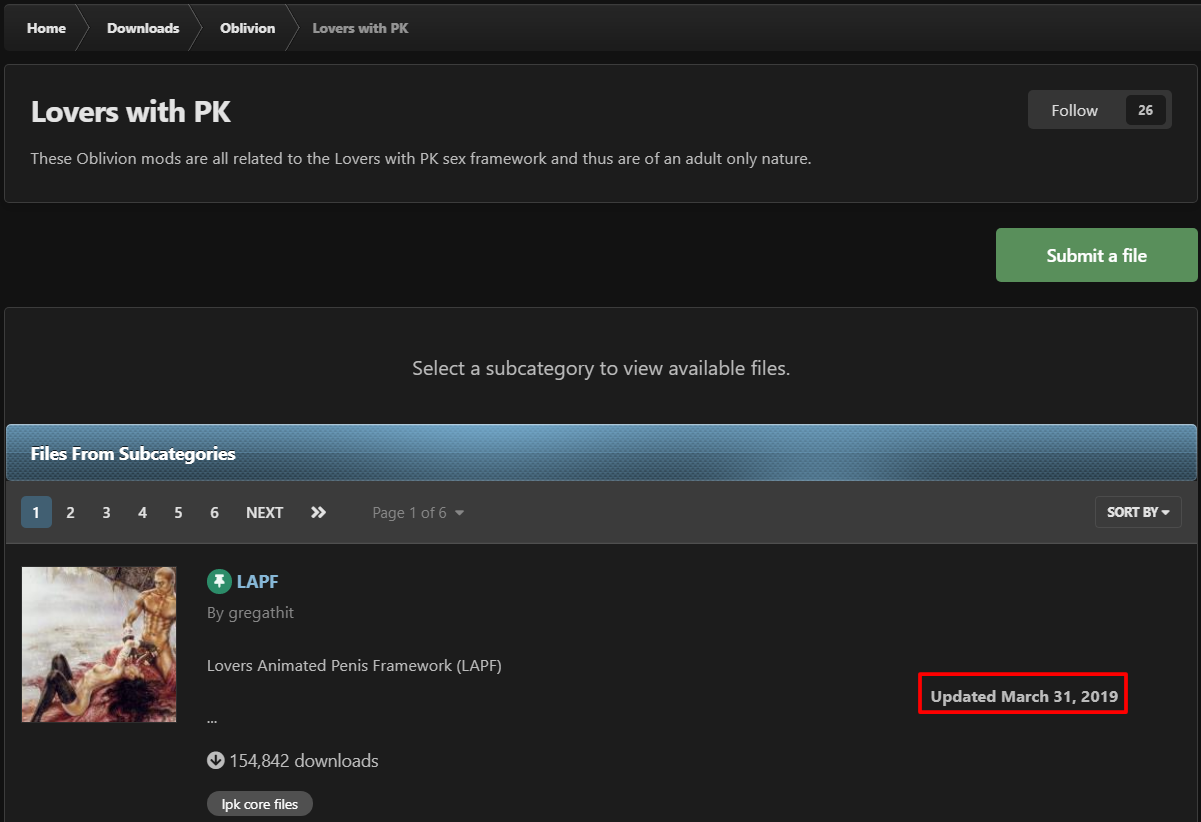
Task: View the 26 followers count
Action: point(1146,110)
